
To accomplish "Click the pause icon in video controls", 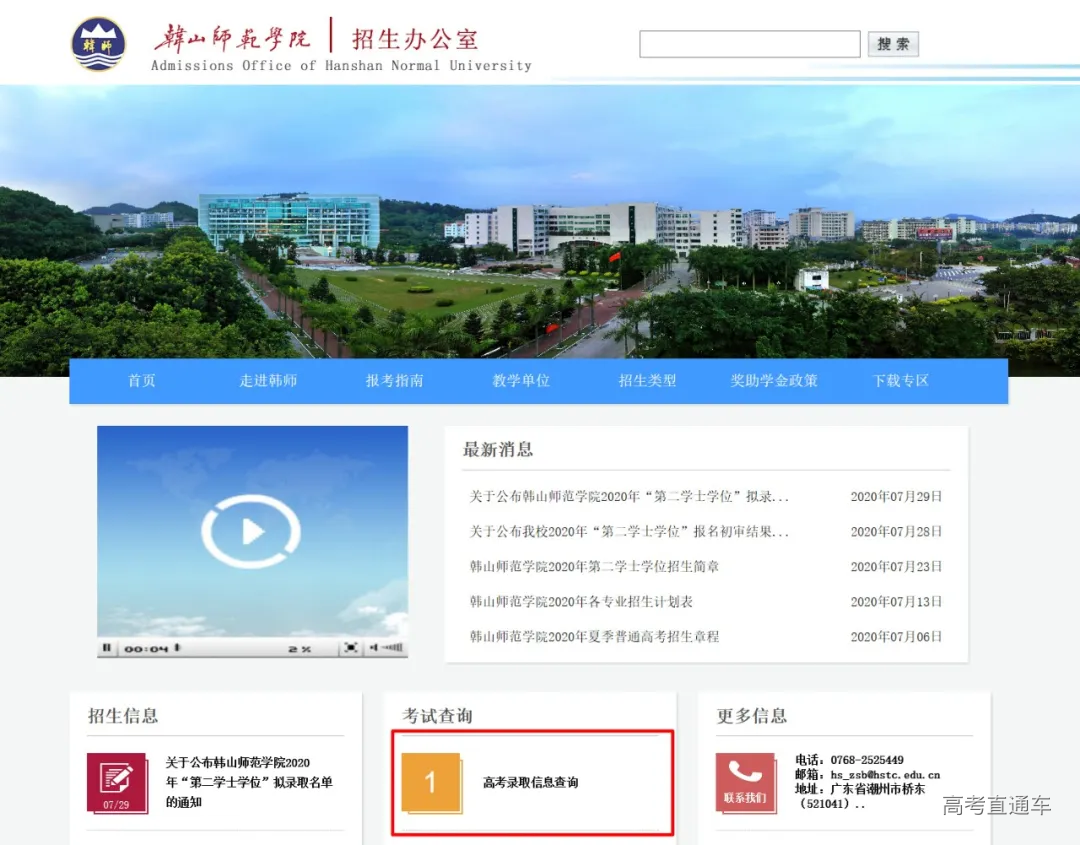I will (x=108, y=648).
